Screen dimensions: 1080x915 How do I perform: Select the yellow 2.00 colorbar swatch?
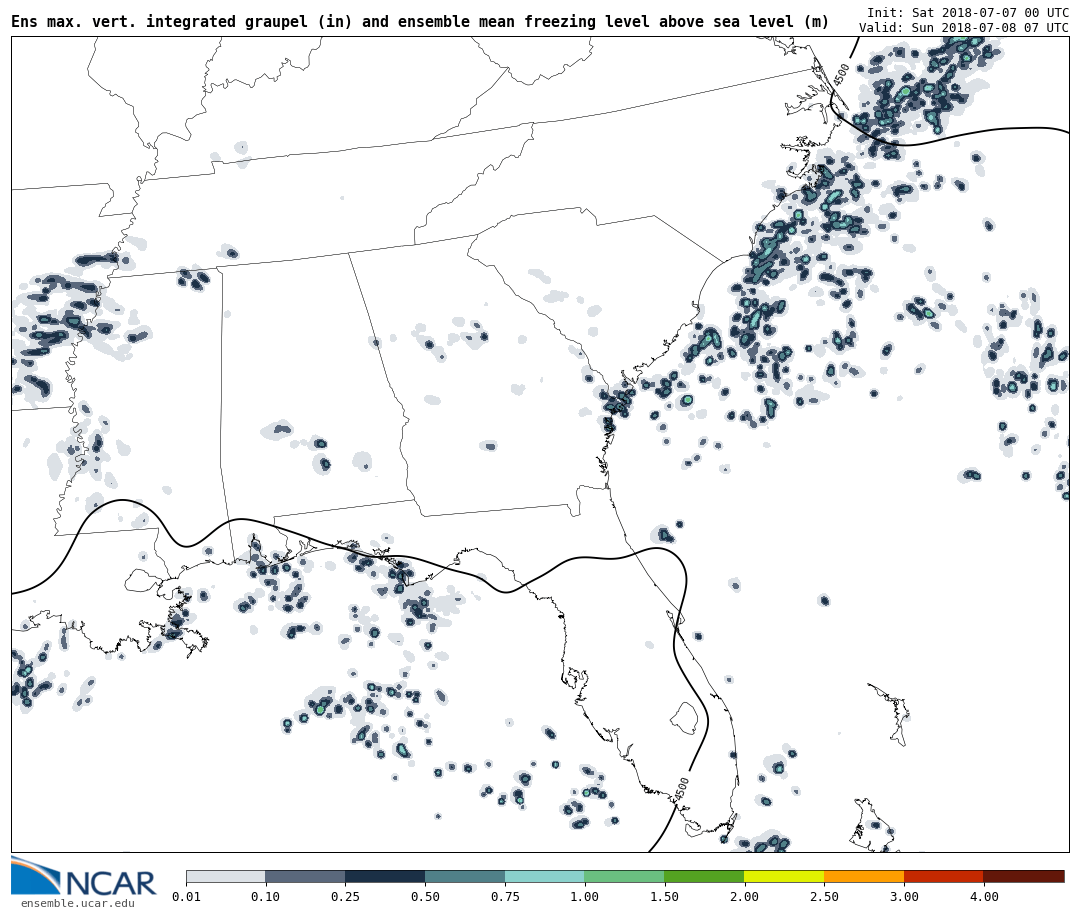click(x=784, y=876)
